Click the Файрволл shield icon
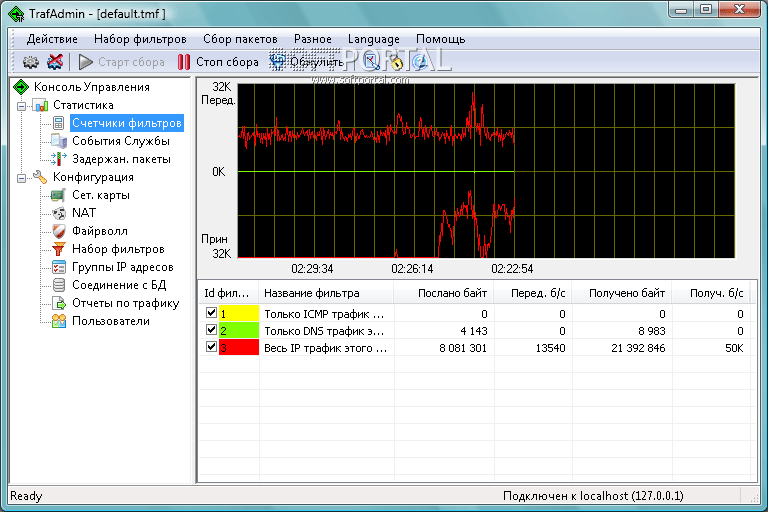This screenshot has height=512, width=768. point(59,231)
